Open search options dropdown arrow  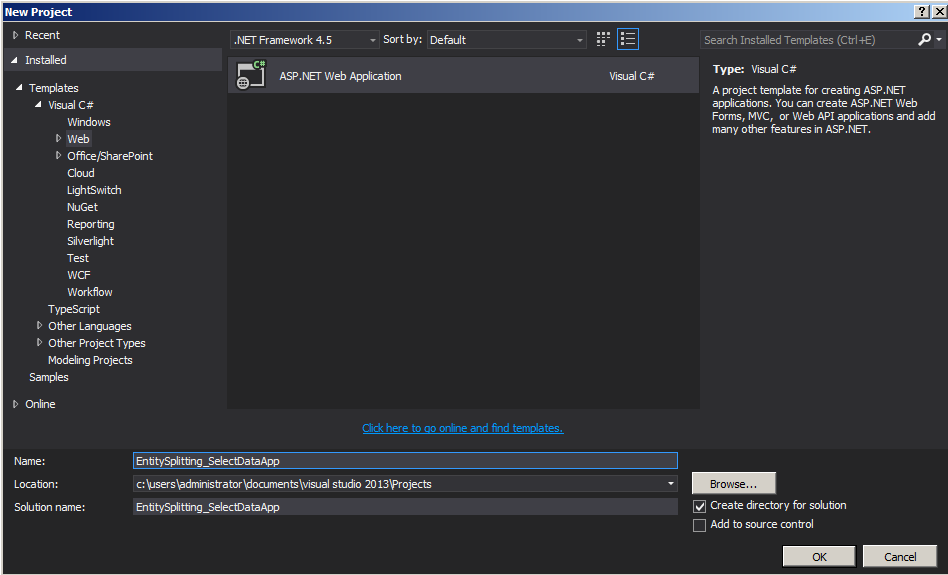(x=938, y=39)
